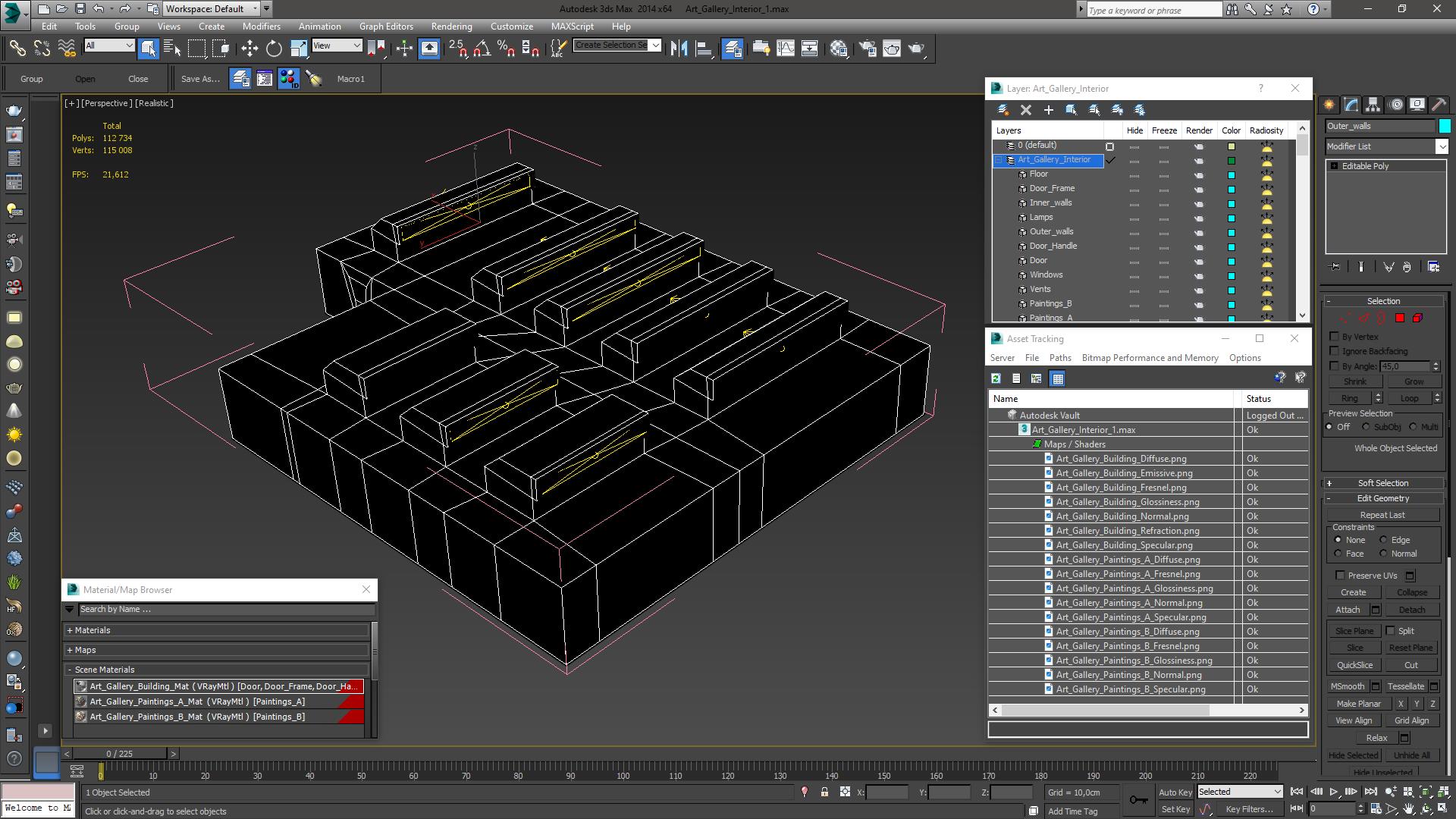Open the Display command panel tab
This screenshot has width=1456, height=819.
(x=1417, y=105)
